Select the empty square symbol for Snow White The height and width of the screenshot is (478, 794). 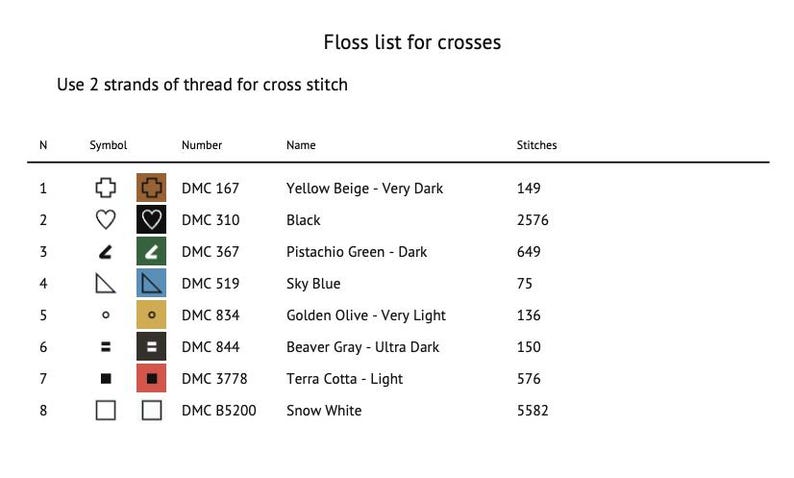point(105,410)
